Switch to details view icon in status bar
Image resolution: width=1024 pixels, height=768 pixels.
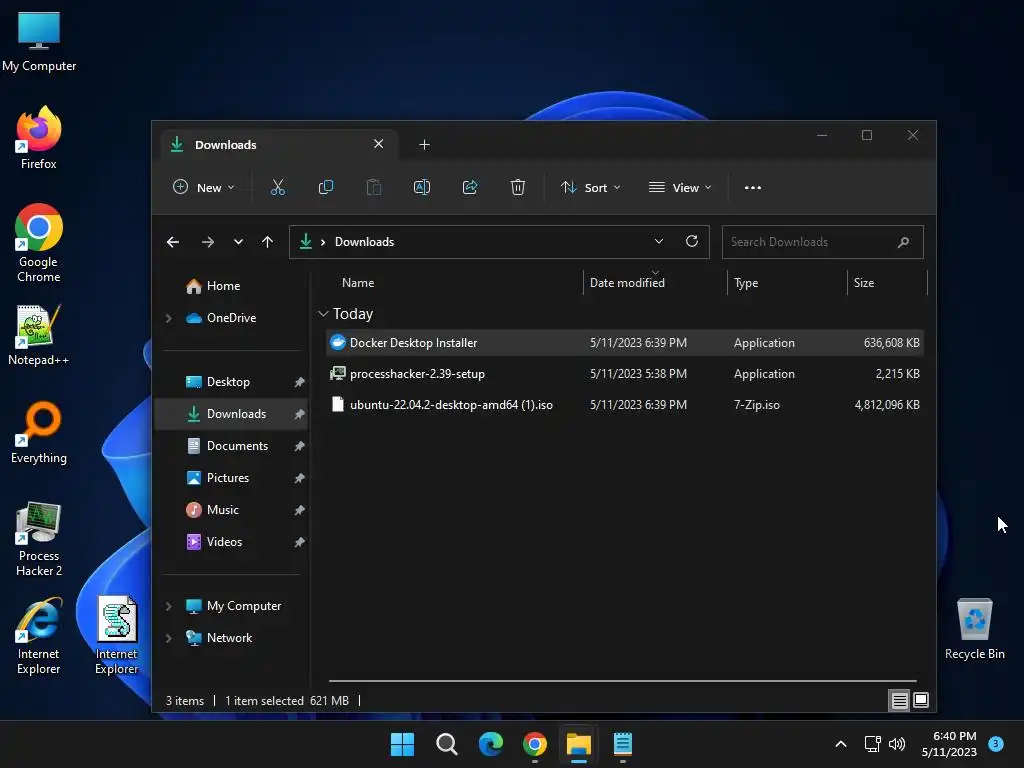click(x=899, y=701)
